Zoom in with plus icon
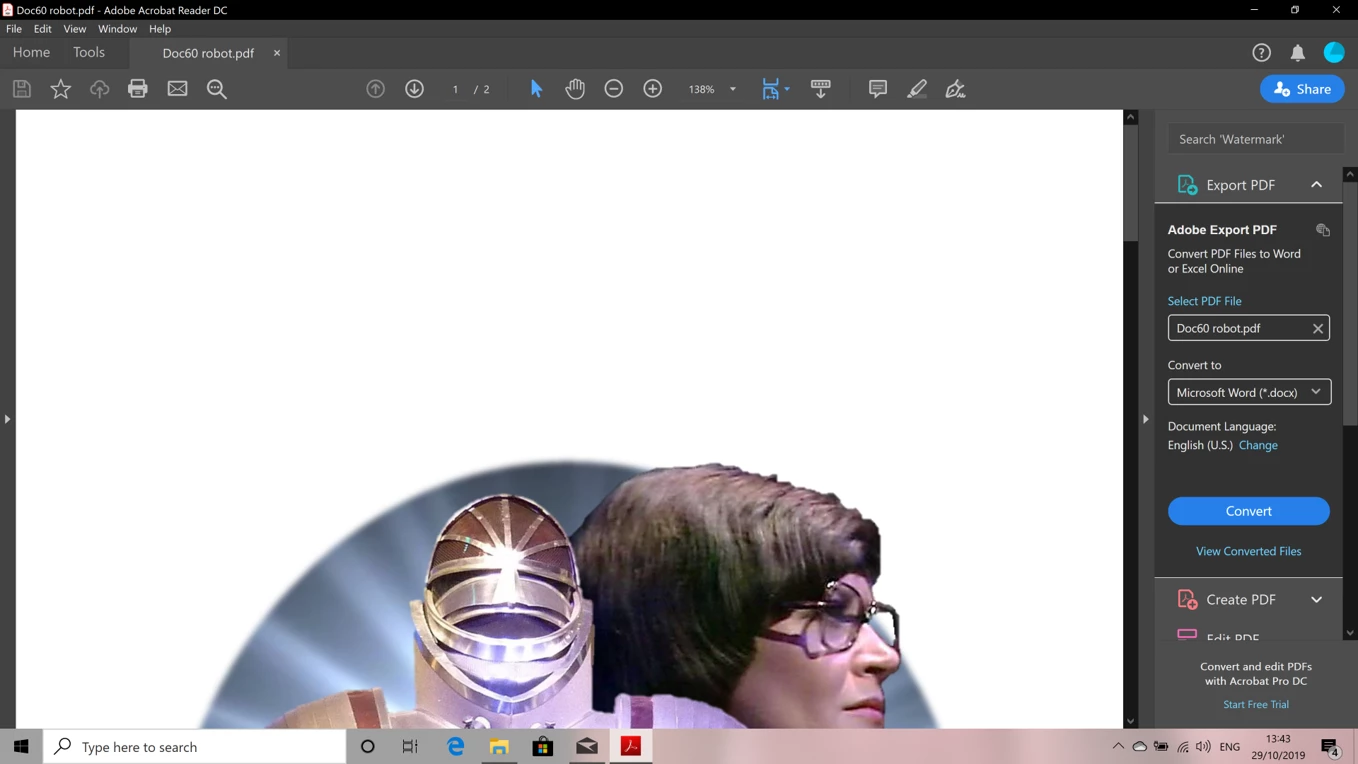This screenshot has height=764, width=1358. coord(653,89)
